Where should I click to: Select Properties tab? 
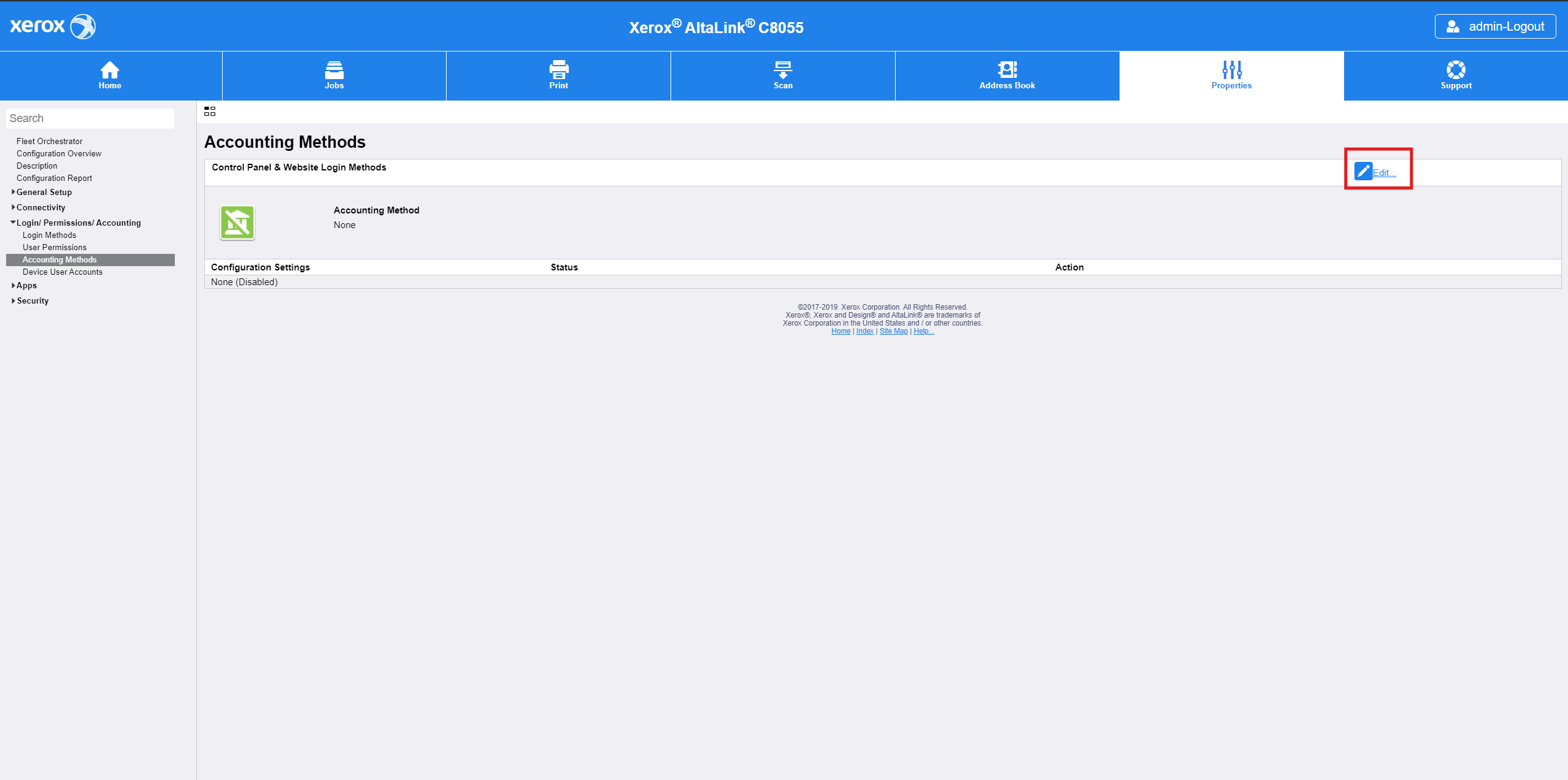click(1231, 75)
